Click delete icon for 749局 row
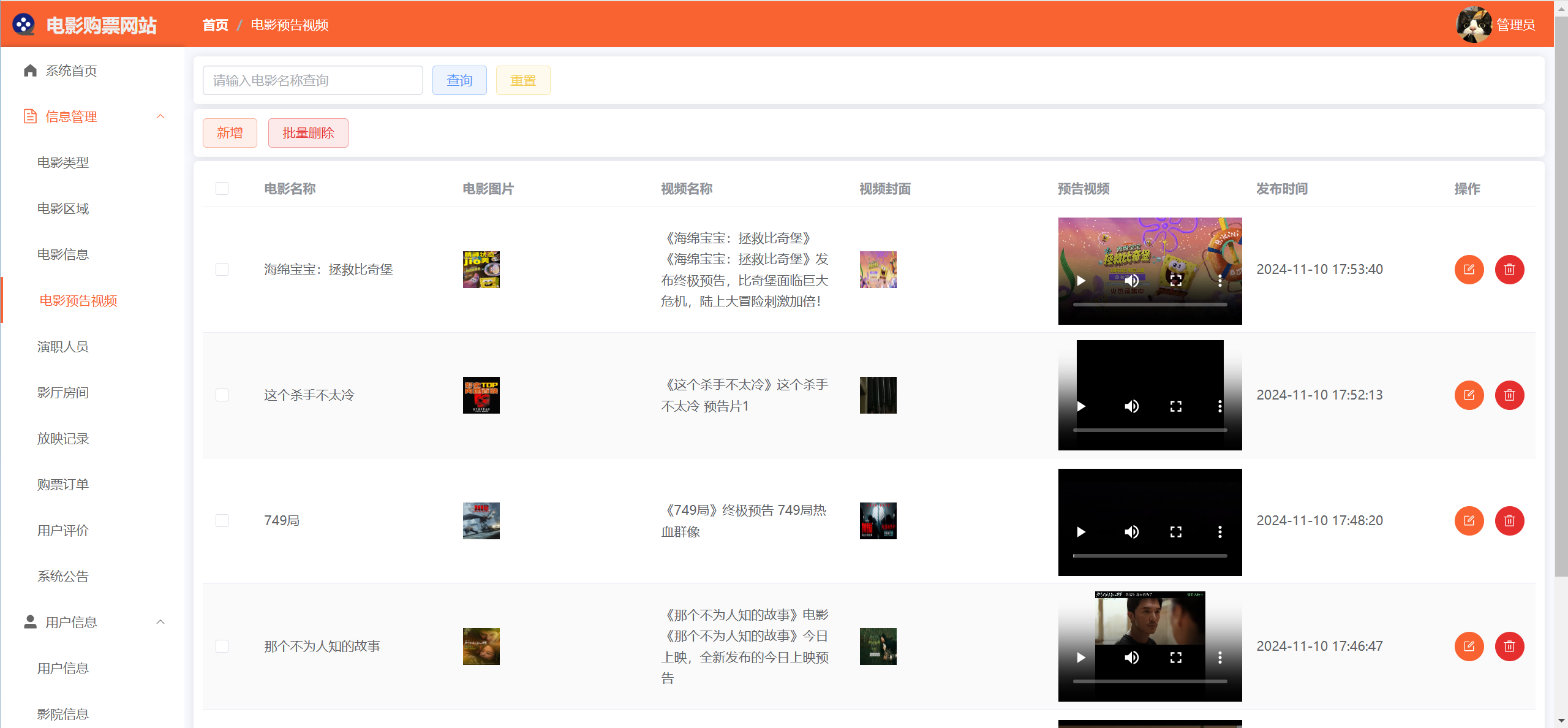This screenshot has height=728, width=1568. coord(1509,521)
